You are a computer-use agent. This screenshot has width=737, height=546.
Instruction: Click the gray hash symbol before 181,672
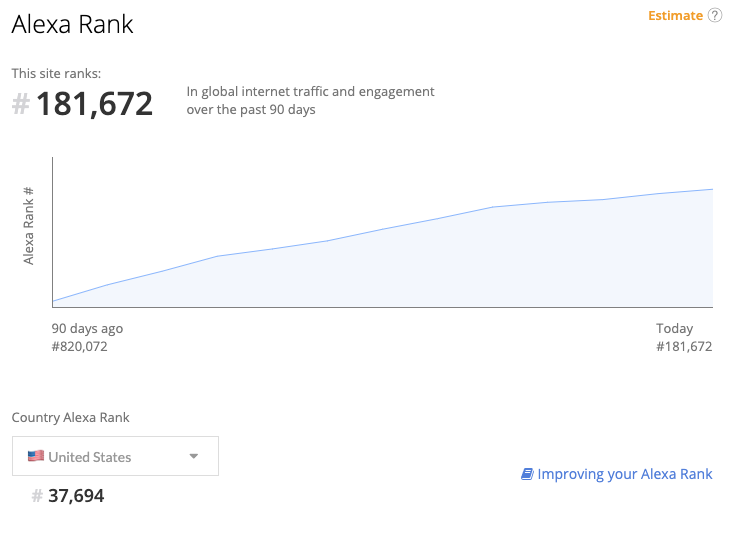pos(20,104)
